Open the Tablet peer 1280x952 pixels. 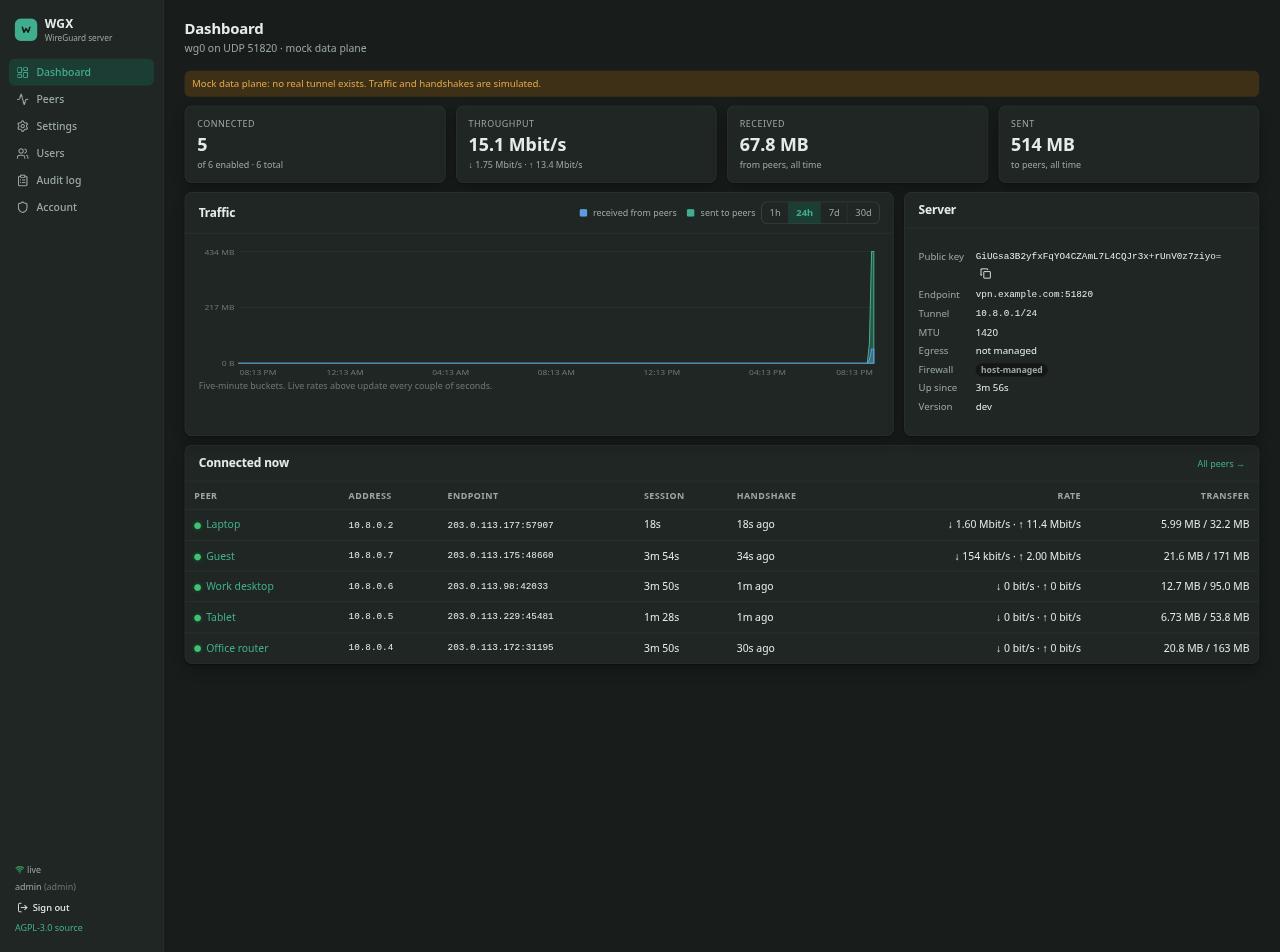[221, 617]
